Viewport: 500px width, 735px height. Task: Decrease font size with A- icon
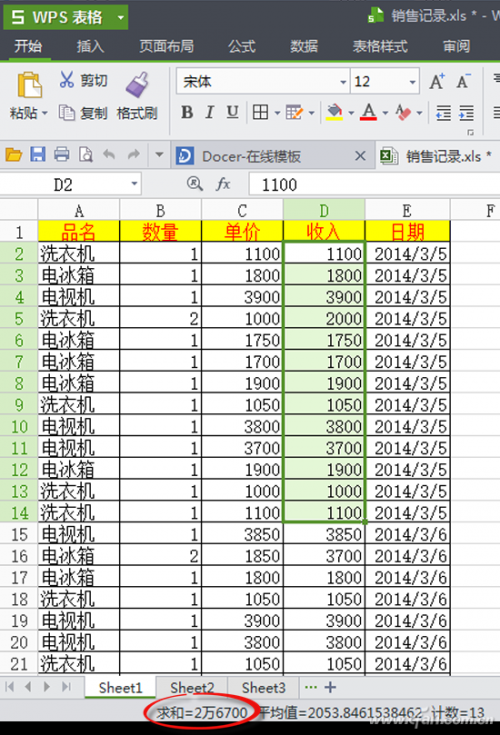tap(463, 81)
